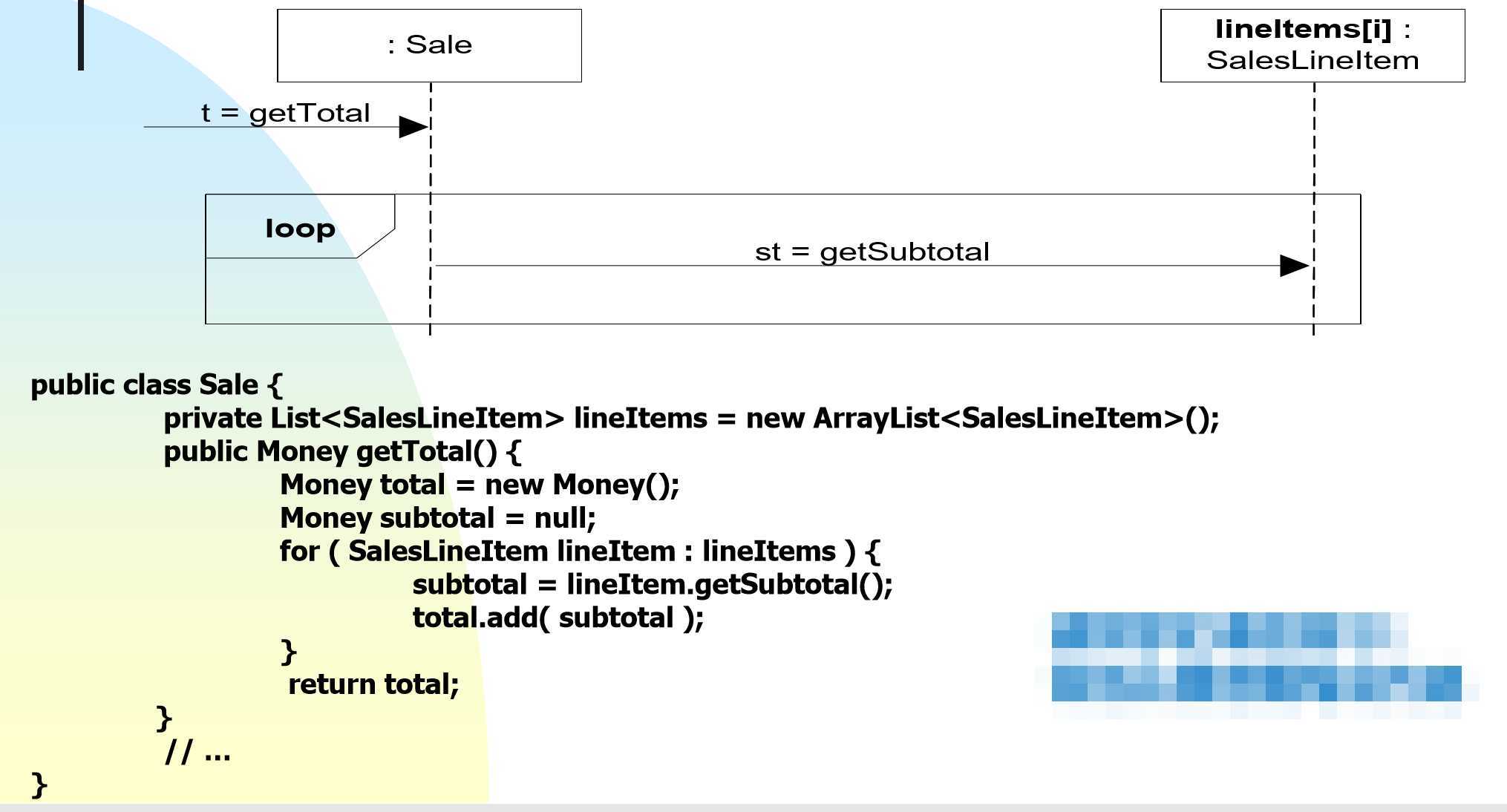The width and height of the screenshot is (1507, 812).
Task: Click the 'Money total = new Money();' line
Action: point(480,485)
